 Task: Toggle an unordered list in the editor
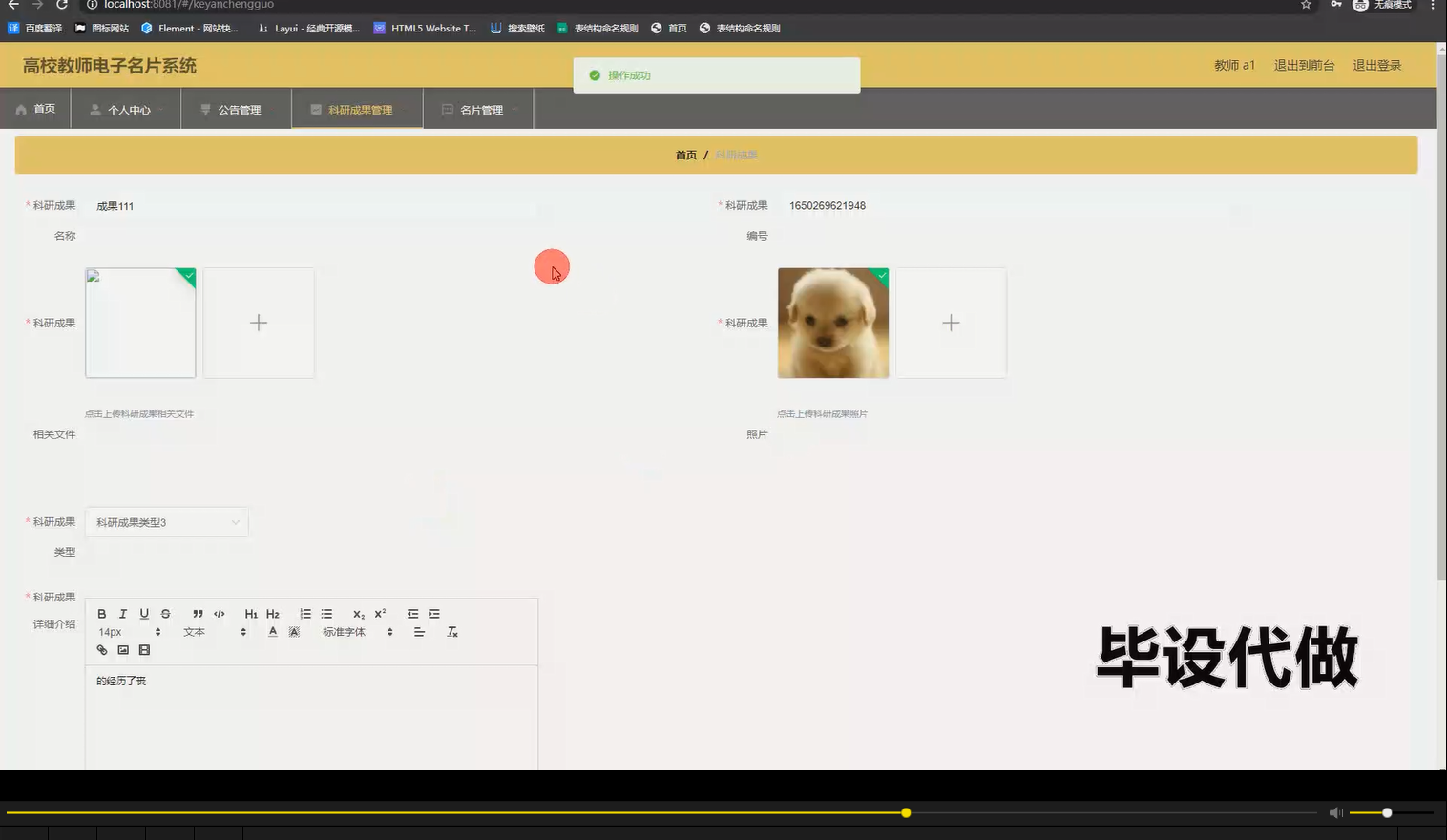click(326, 613)
